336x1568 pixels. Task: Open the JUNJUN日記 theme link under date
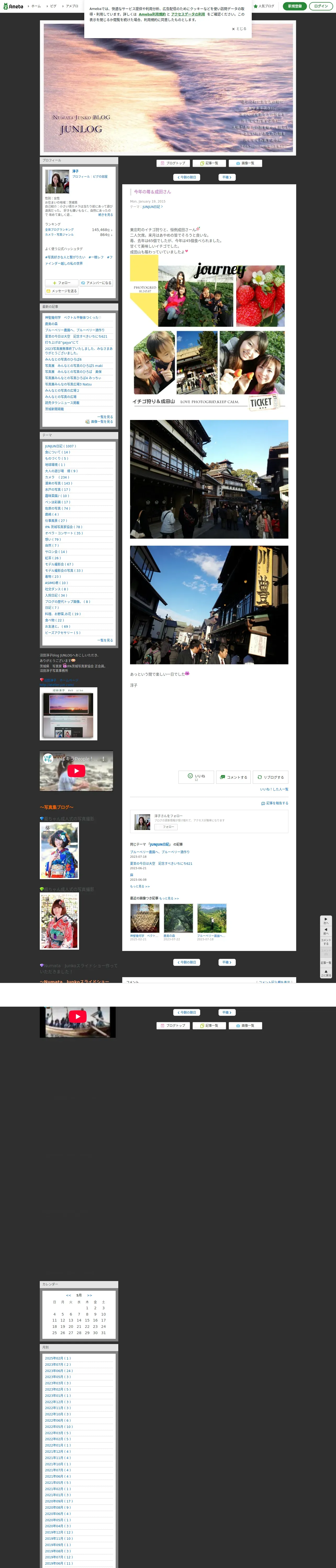pos(153,207)
